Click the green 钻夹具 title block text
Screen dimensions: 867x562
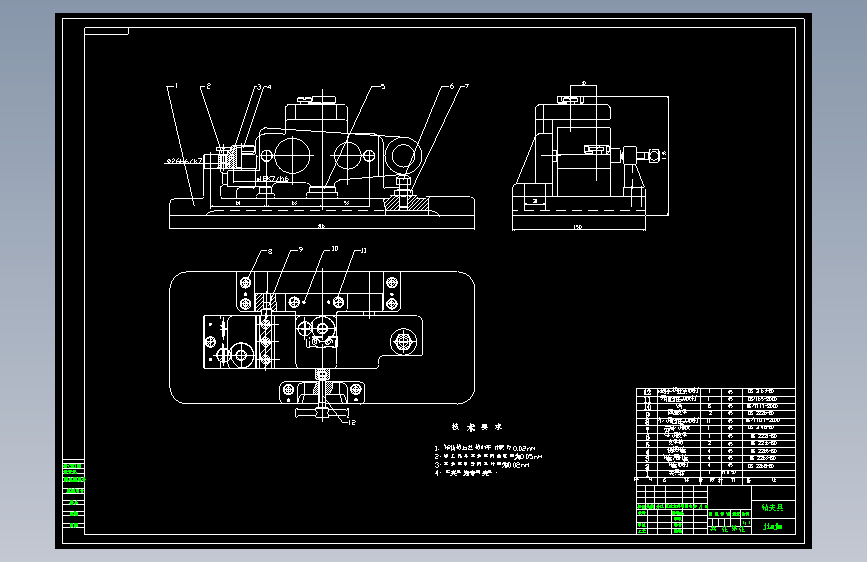coord(772,507)
